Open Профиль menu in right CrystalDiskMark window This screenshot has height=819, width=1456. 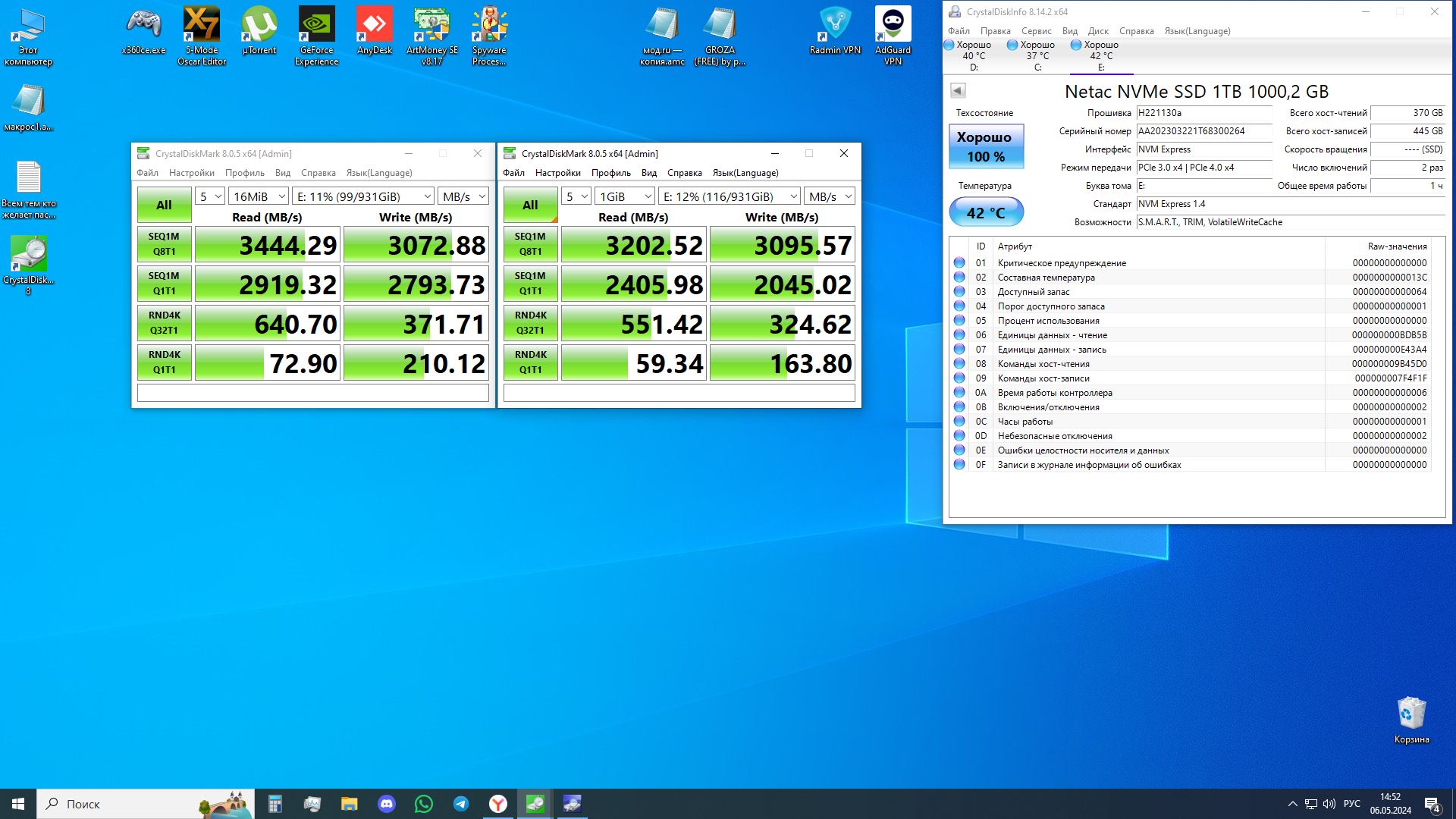click(611, 173)
